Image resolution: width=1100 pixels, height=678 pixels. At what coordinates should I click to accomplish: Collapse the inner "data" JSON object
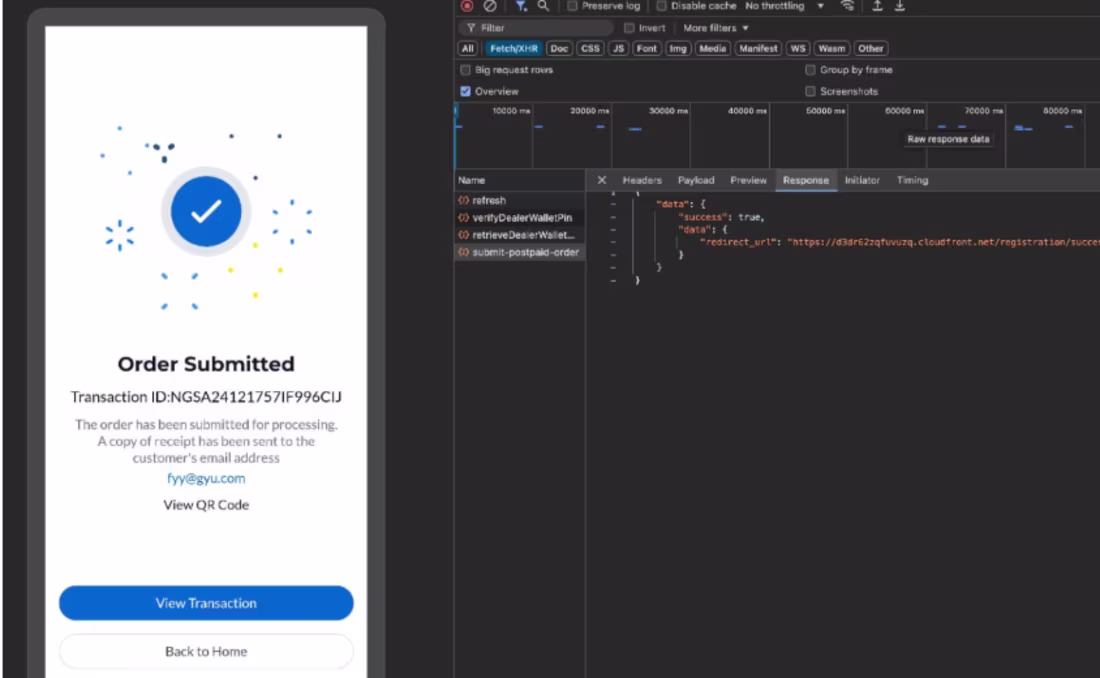(x=613, y=230)
